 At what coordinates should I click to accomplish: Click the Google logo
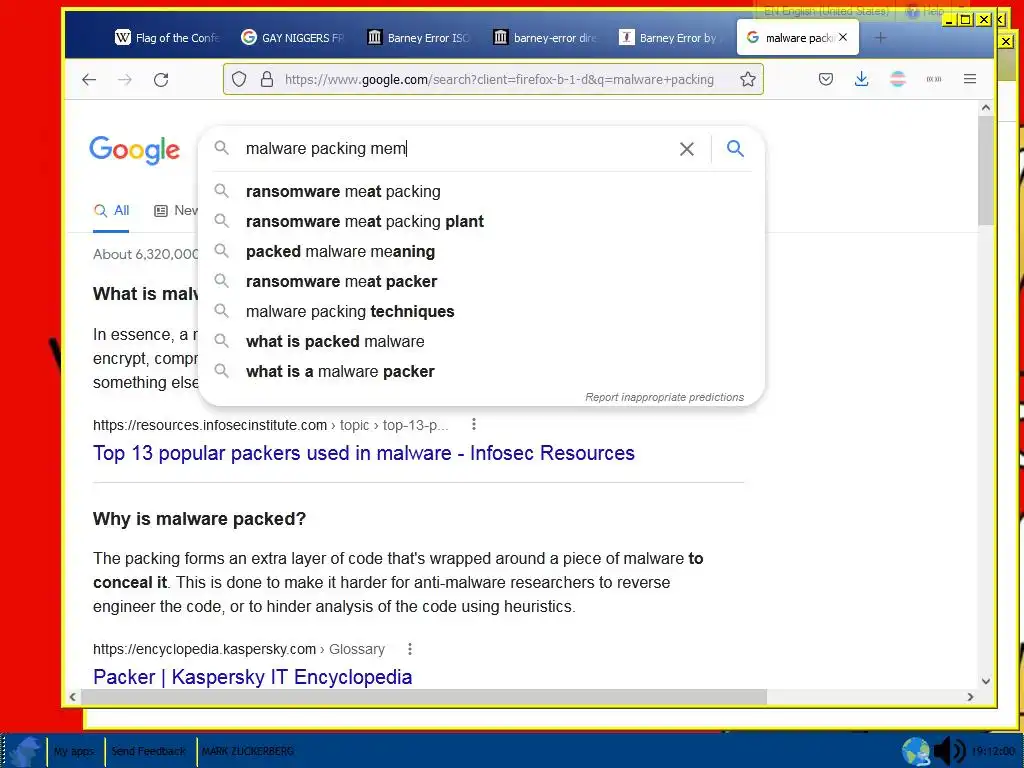[x=135, y=150]
